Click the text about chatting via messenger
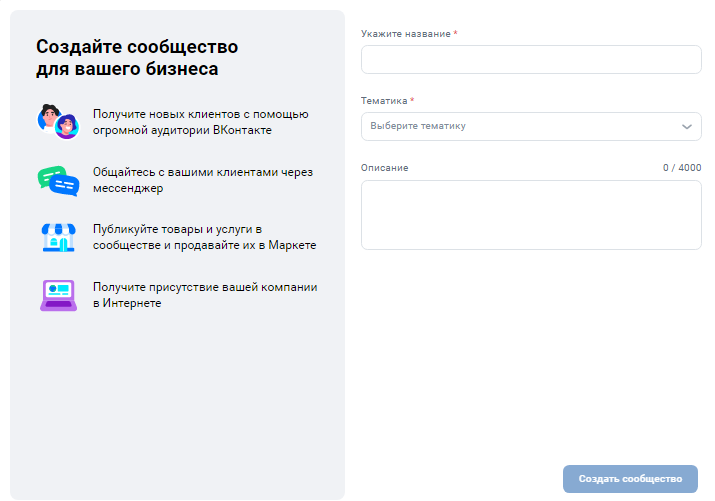Image resolution: width=715 pixels, height=501 pixels. 202,180
